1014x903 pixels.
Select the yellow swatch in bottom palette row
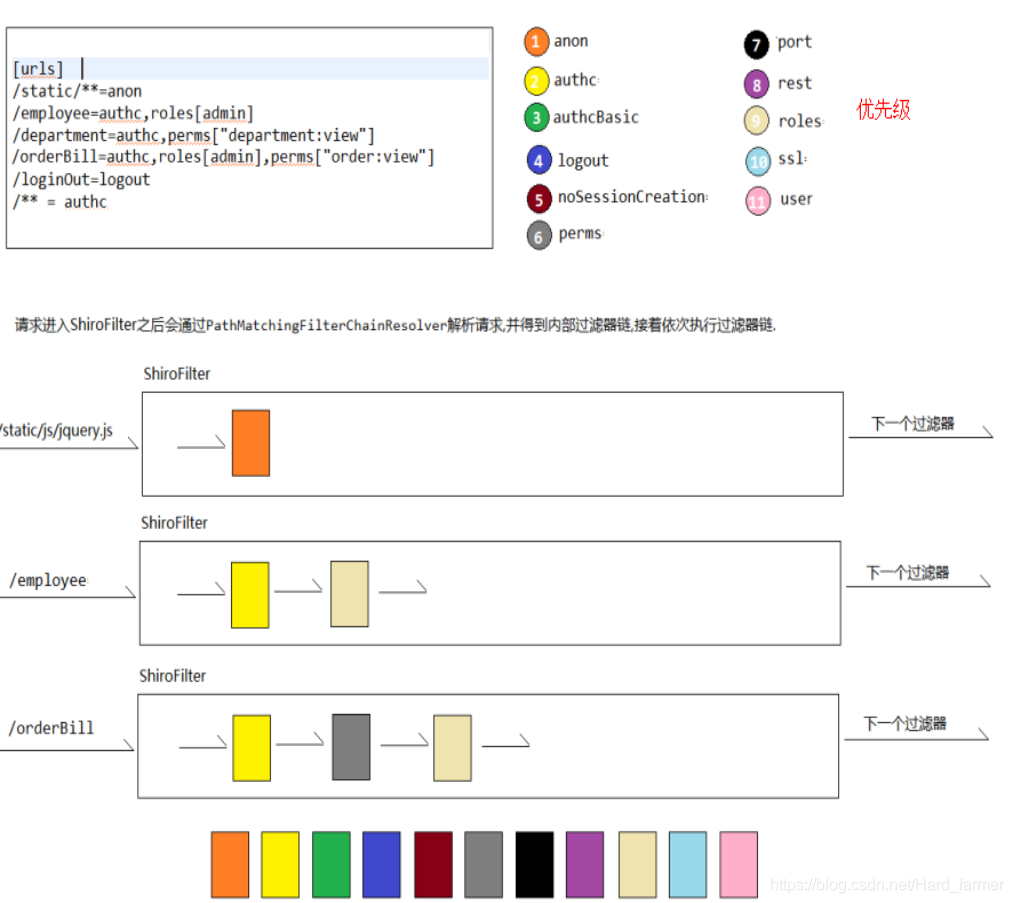(x=280, y=864)
